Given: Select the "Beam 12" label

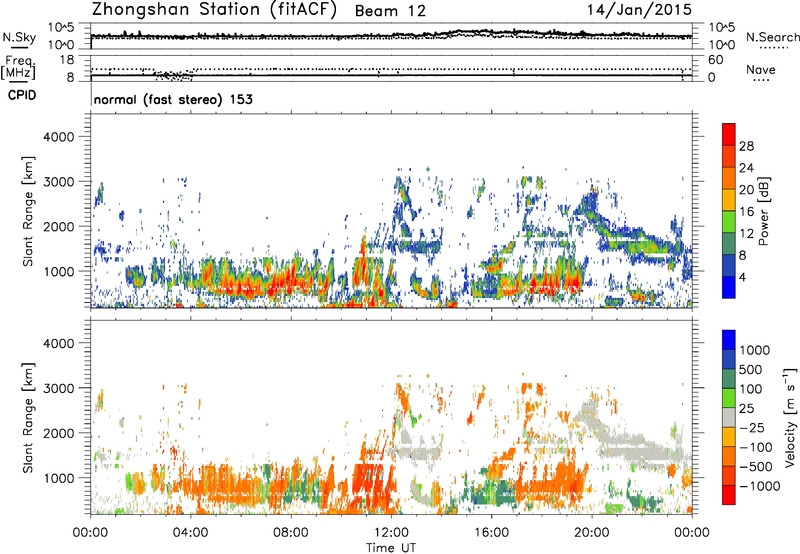Looking at the screenshot, I should click(x=390, y=11).
